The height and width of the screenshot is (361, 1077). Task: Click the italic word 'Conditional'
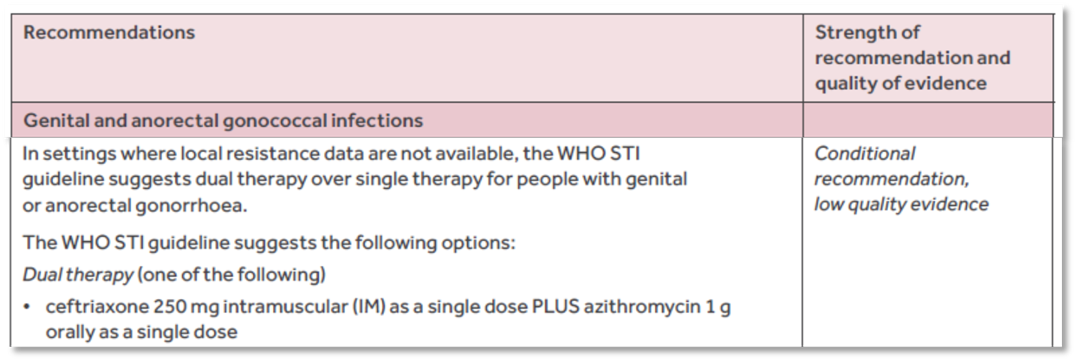(865, 154)
